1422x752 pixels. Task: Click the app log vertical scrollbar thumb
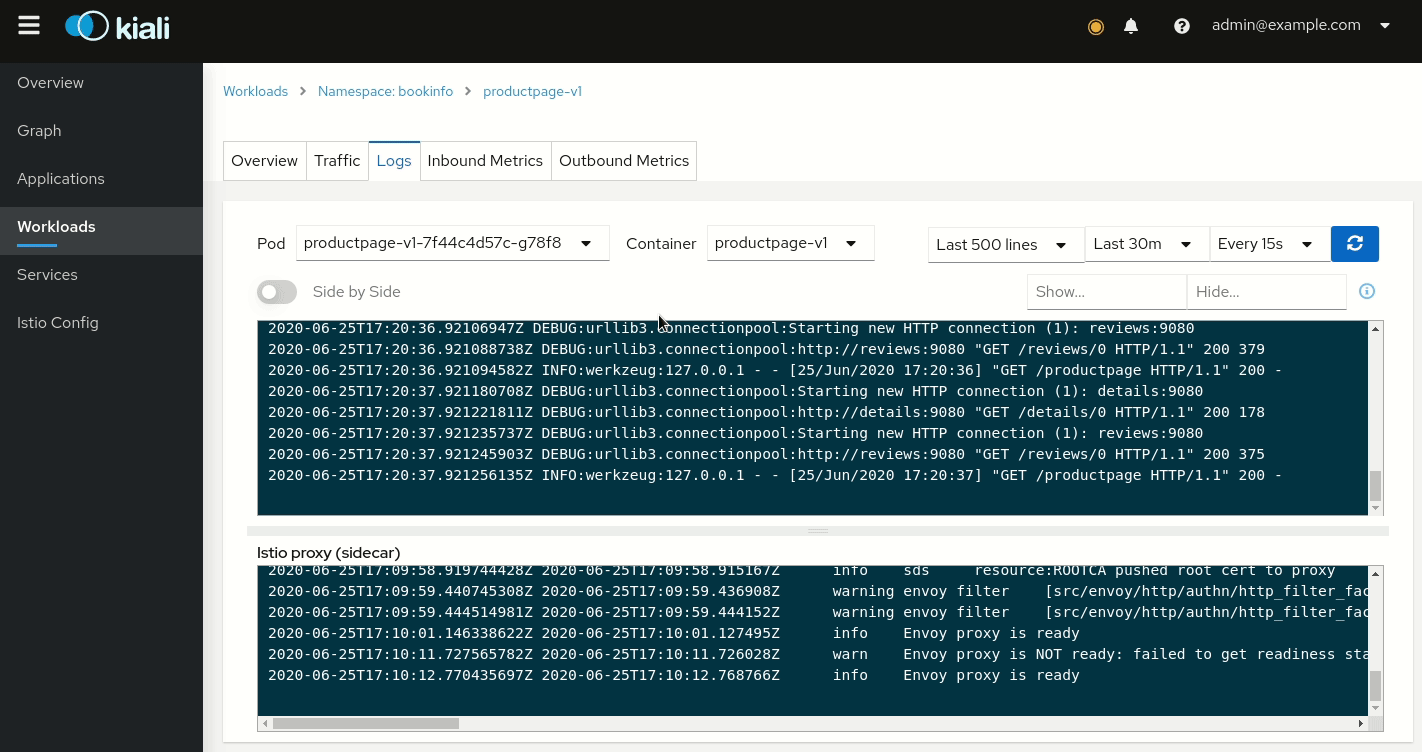(x=1375, y=486)
